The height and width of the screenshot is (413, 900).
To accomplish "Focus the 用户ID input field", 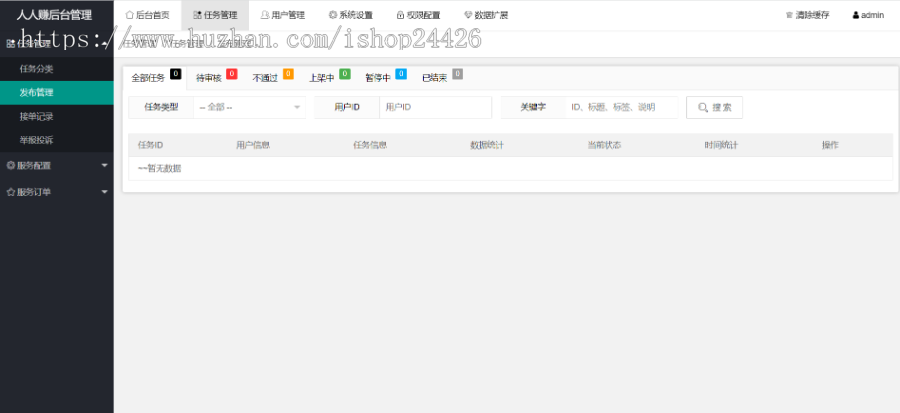I will (436, 107).
